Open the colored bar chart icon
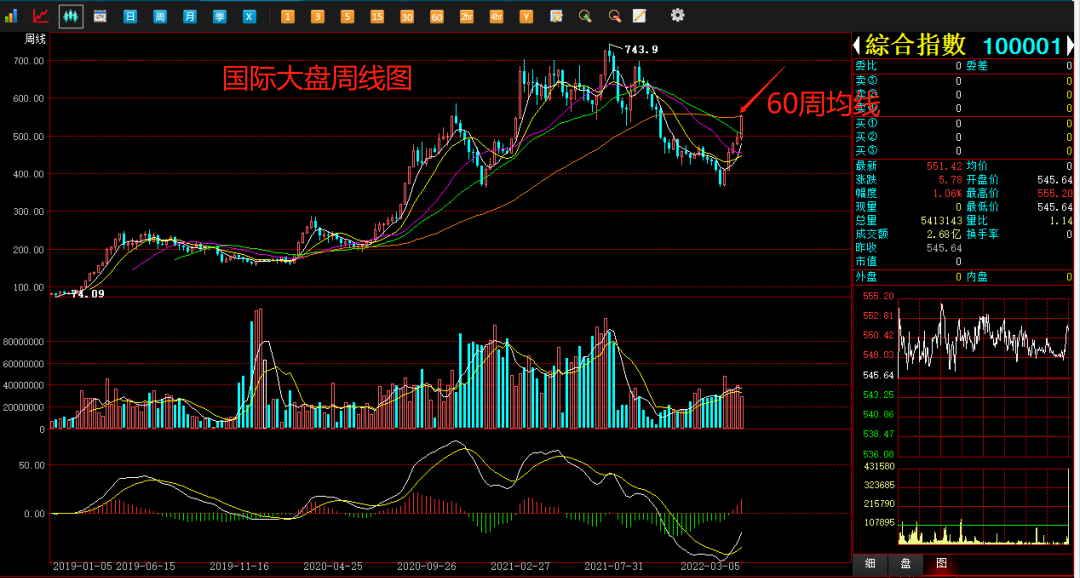Screen dimensions: 1080x578 (11, 15)
